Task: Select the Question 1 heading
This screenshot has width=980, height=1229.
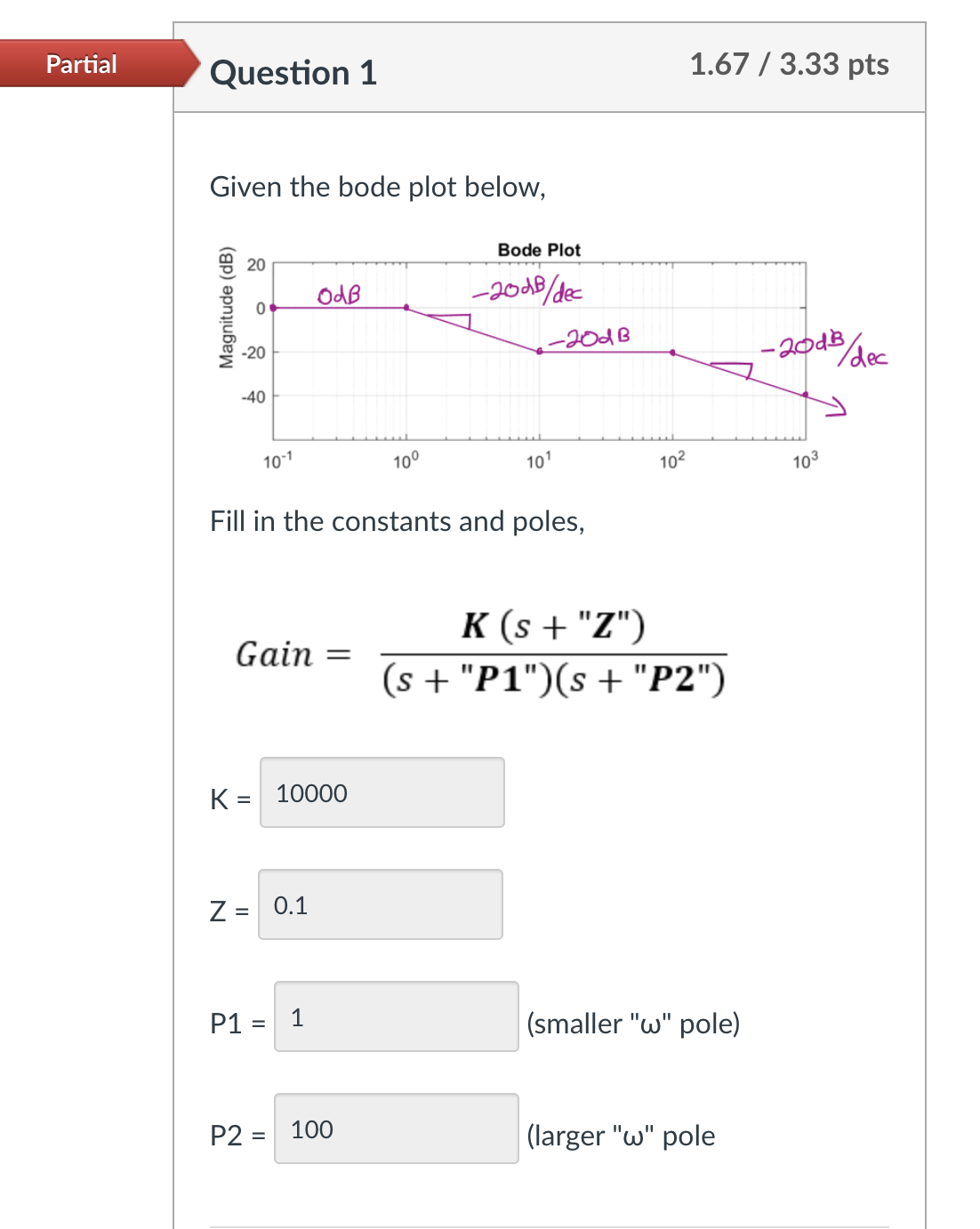Action: click(x=293, y=73)
